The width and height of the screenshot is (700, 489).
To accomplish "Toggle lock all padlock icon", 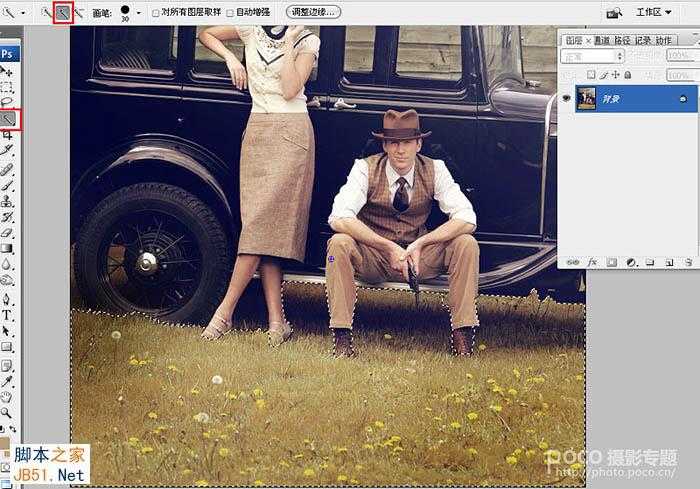I will 628,75.
